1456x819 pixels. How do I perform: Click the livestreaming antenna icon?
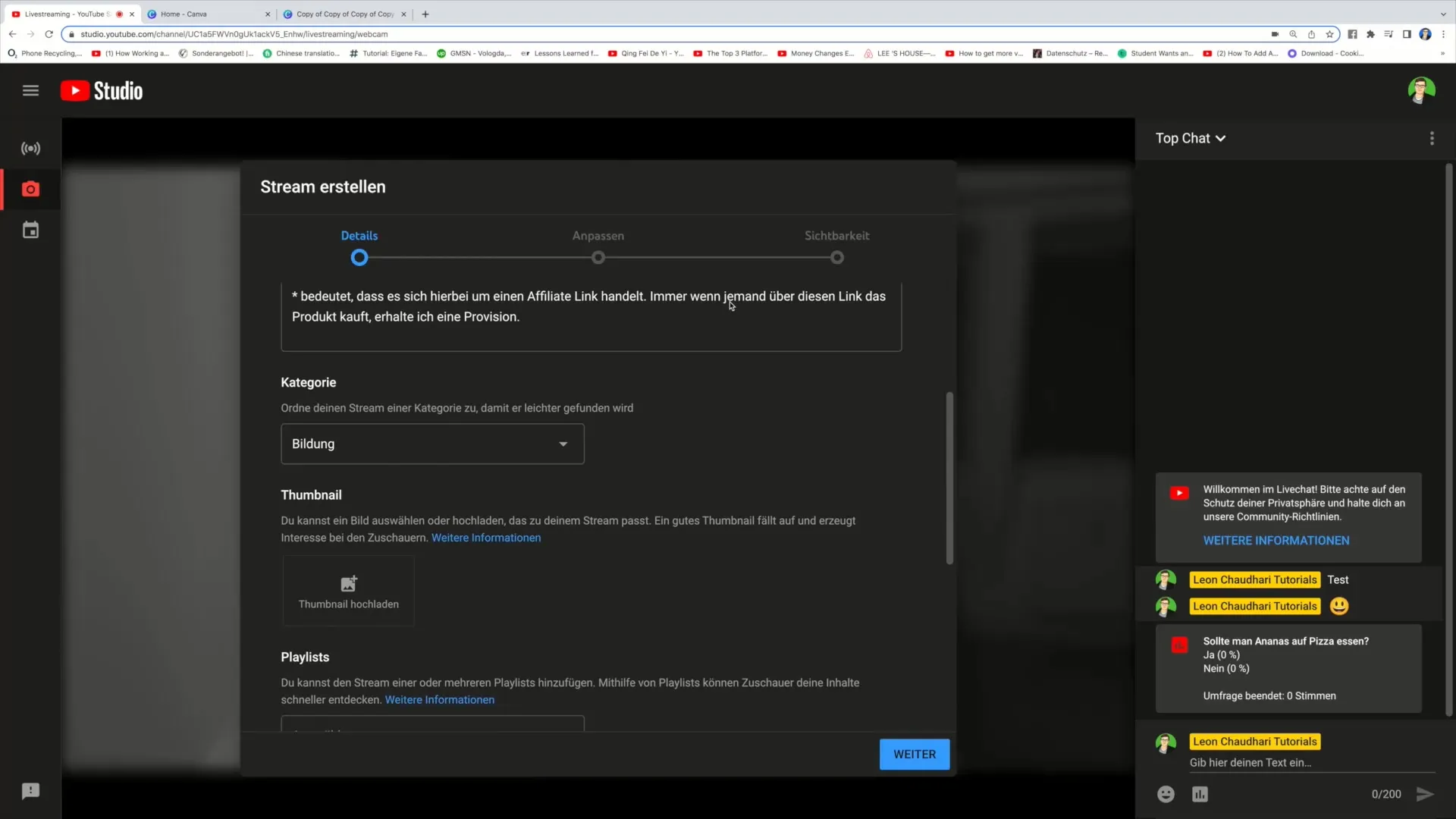coord(30,148)
